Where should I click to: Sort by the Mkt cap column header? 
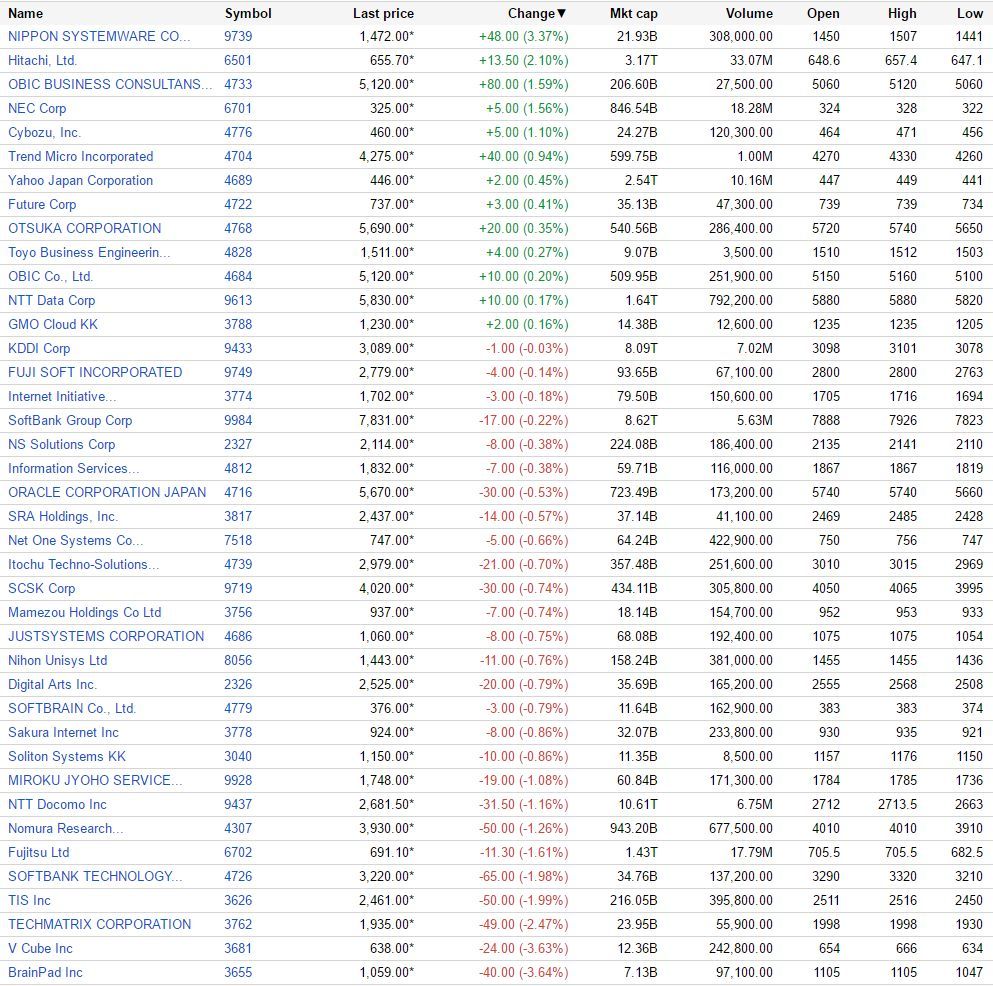click(633, 13)
